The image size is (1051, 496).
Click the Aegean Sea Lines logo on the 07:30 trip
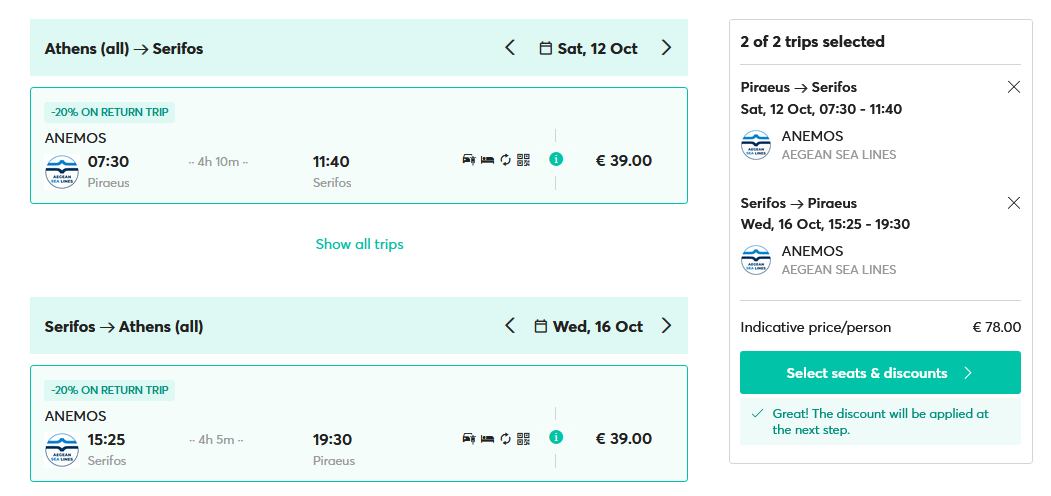(62, 171)
